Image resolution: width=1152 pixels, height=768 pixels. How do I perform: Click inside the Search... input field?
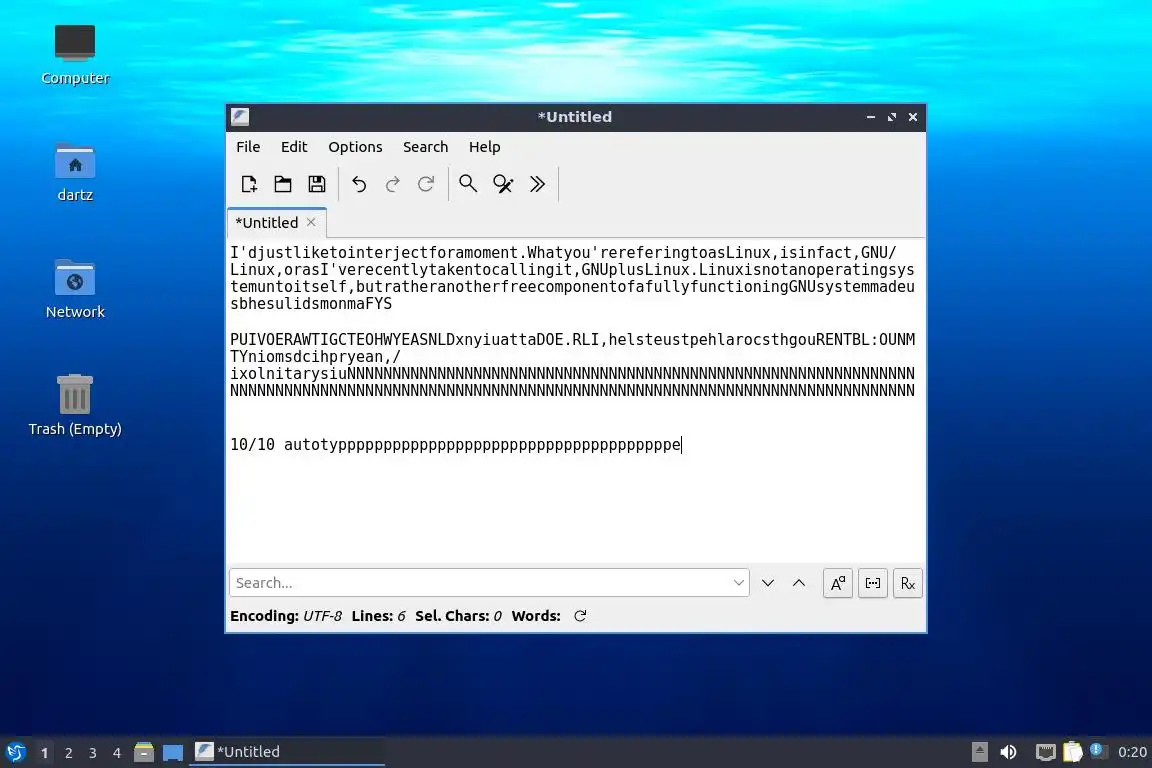pyautogui.click(x=480, y=583)
